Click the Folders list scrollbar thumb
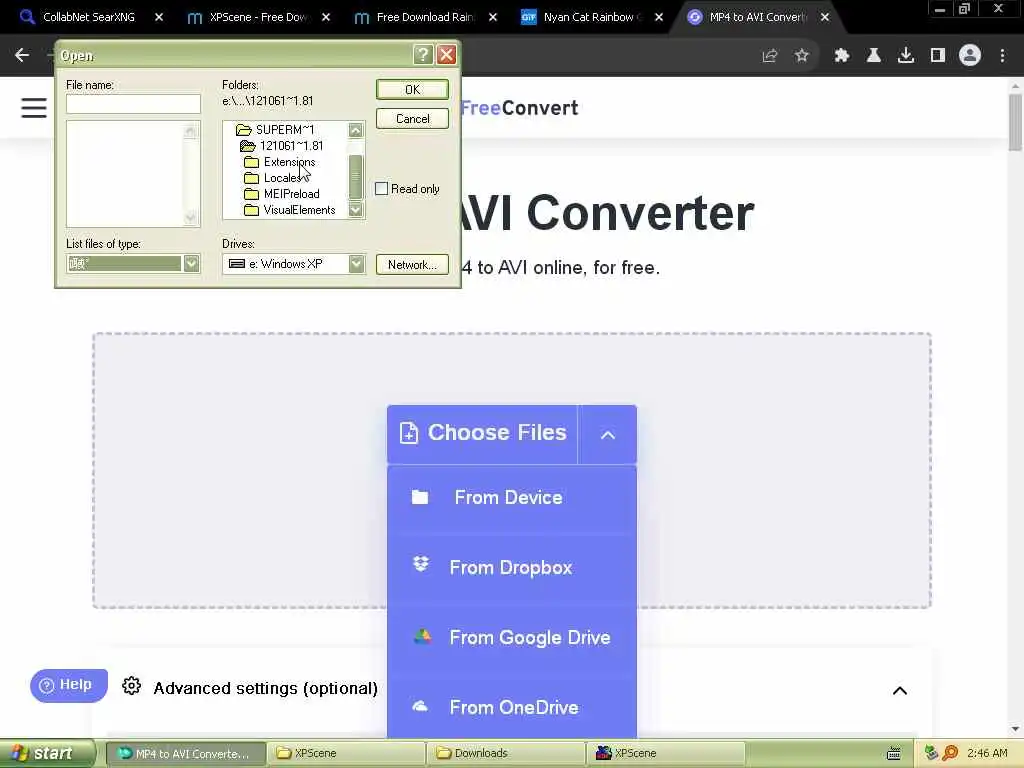Image resolution: width=1024 pixels, height=768 pixels. pyautogui.click(x=356, y=176)
